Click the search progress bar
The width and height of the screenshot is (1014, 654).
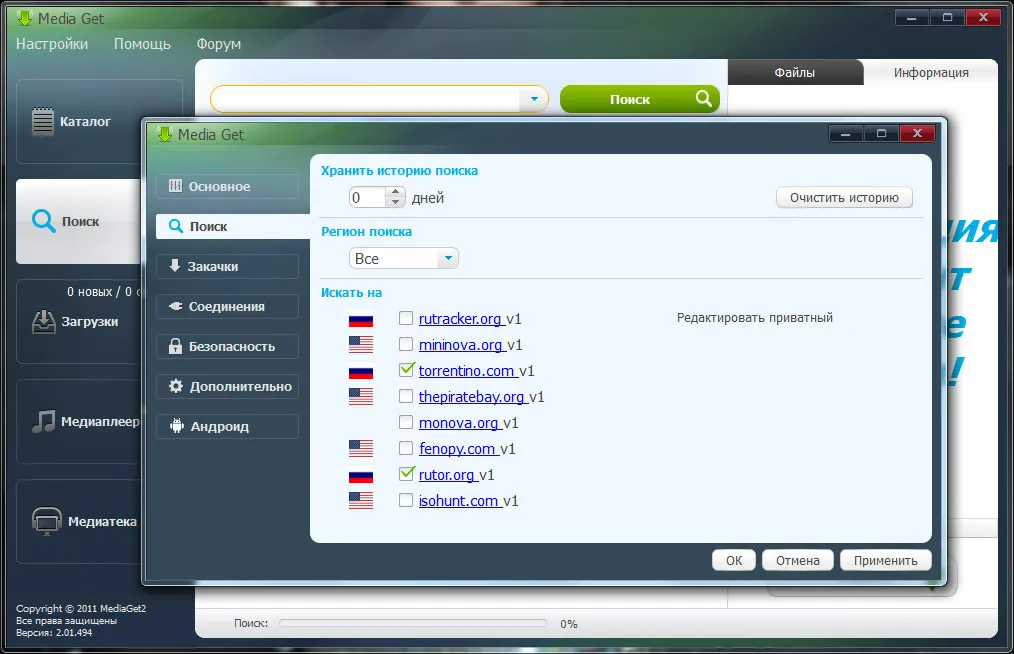pyautogui.click(x=412, y=623)
